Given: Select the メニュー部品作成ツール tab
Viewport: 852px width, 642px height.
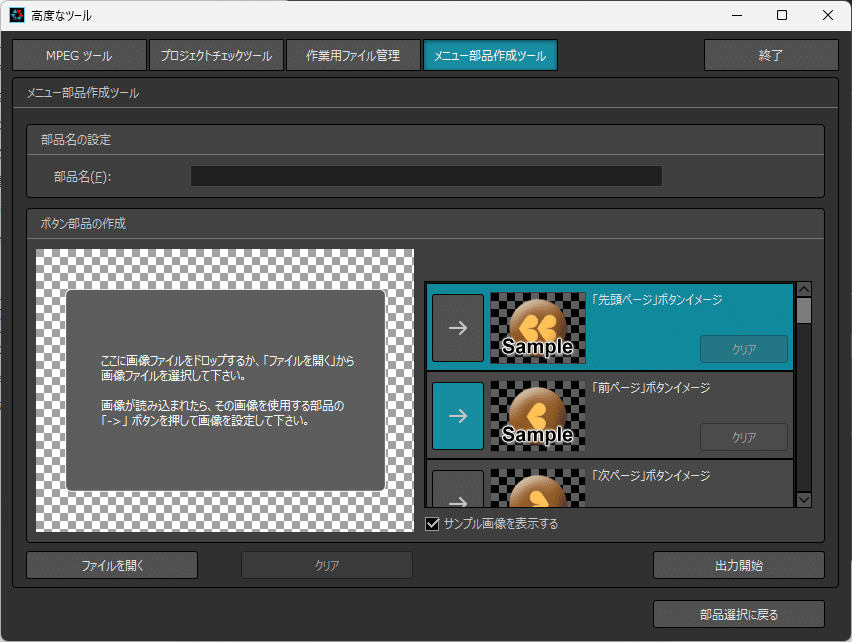Looking at the screenshot, I should coord(490,55).
